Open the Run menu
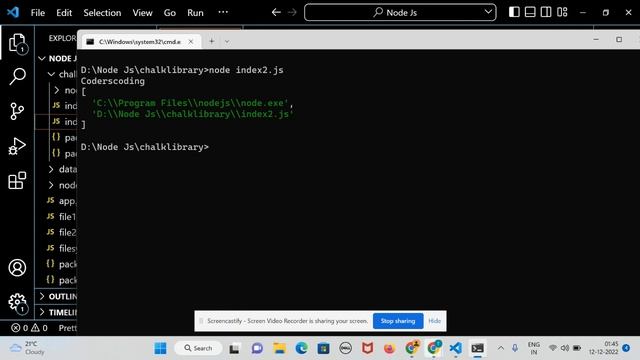Image resolution: width=640 pixels, height=360 pixels. pos(195,13)
